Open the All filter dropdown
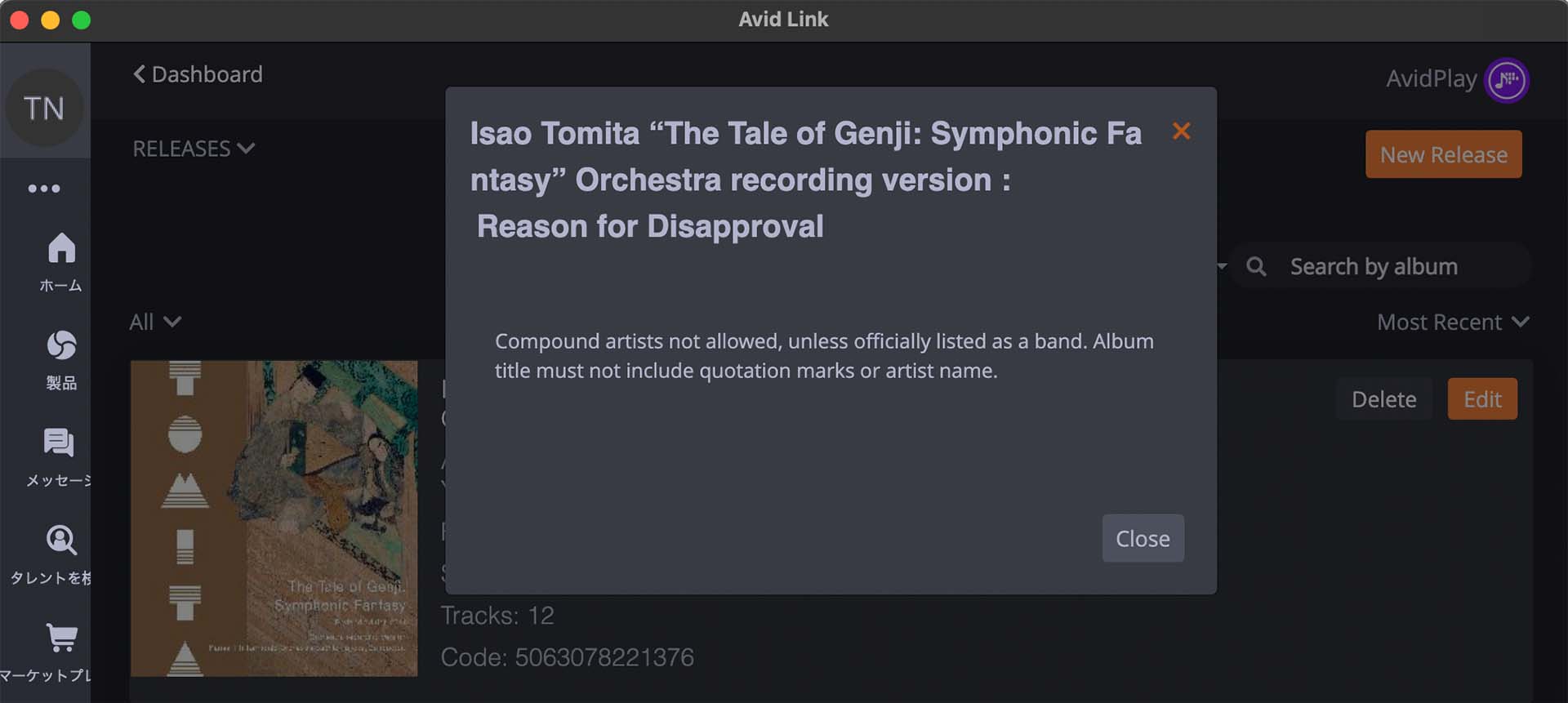 [x=154, y=322]
